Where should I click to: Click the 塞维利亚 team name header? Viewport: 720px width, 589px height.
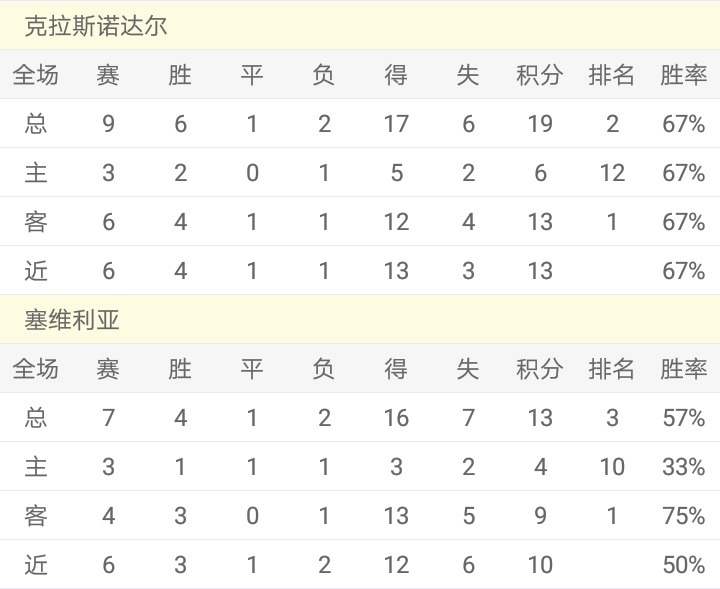[72, 320]
